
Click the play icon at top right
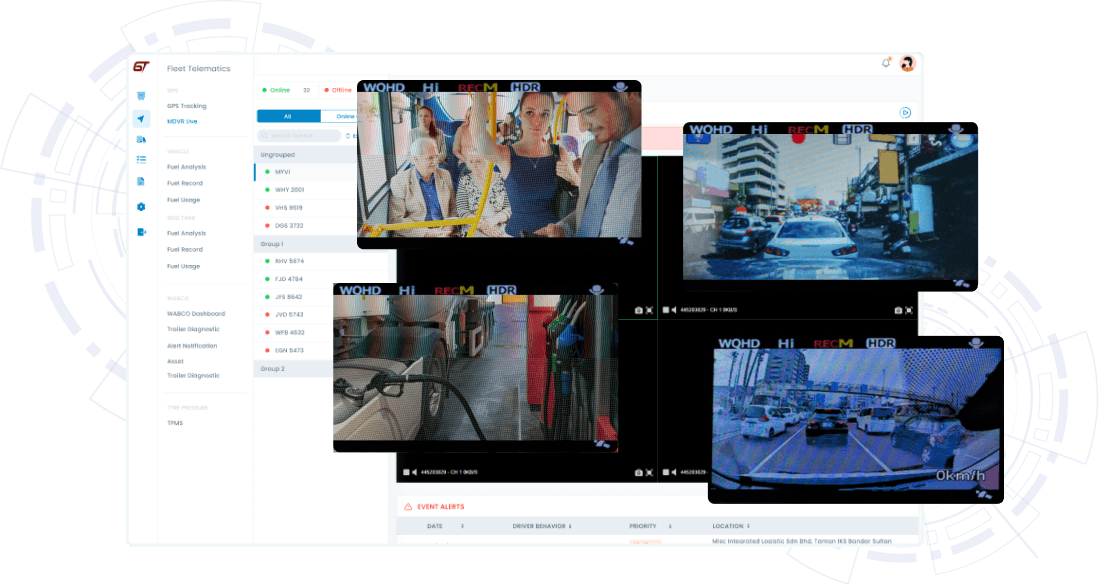click(905, 113)
